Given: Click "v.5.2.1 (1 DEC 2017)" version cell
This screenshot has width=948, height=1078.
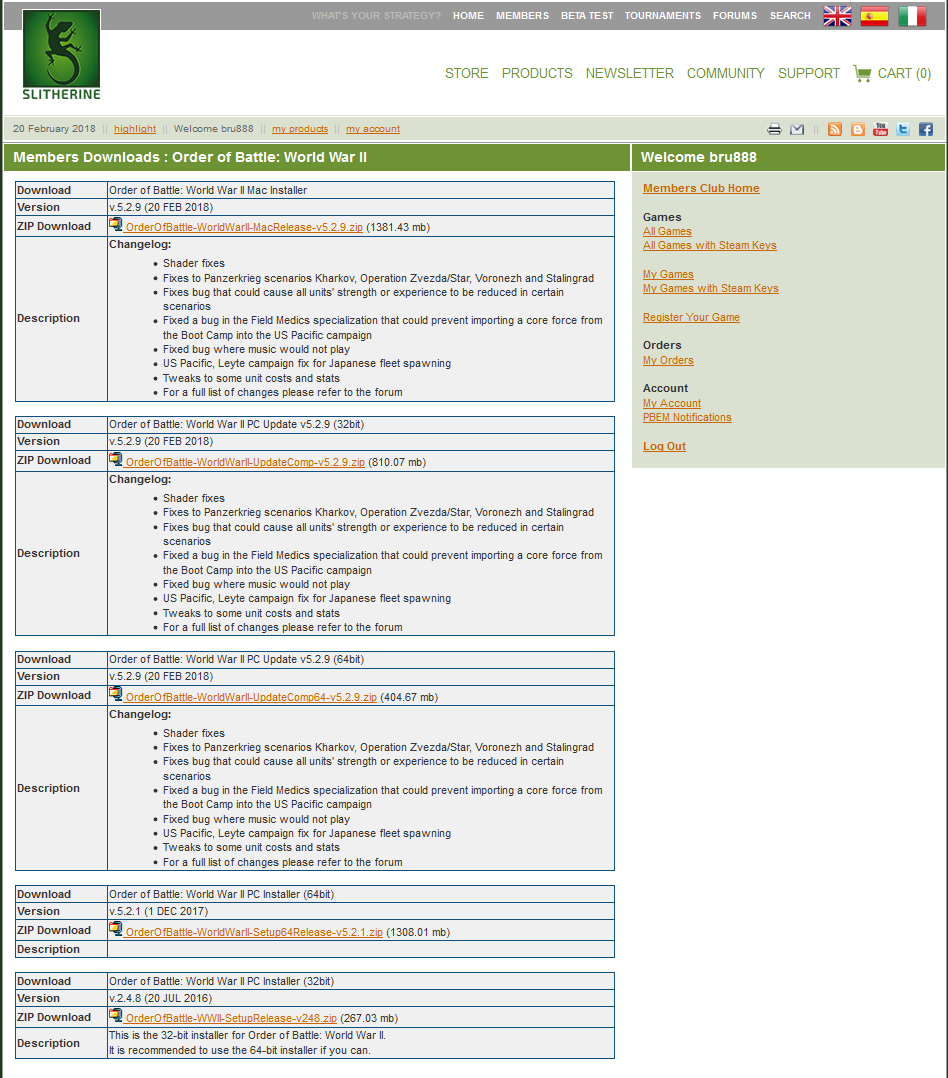Looking at the screenshot, I should pyautogui.click(x=361, y=912).
